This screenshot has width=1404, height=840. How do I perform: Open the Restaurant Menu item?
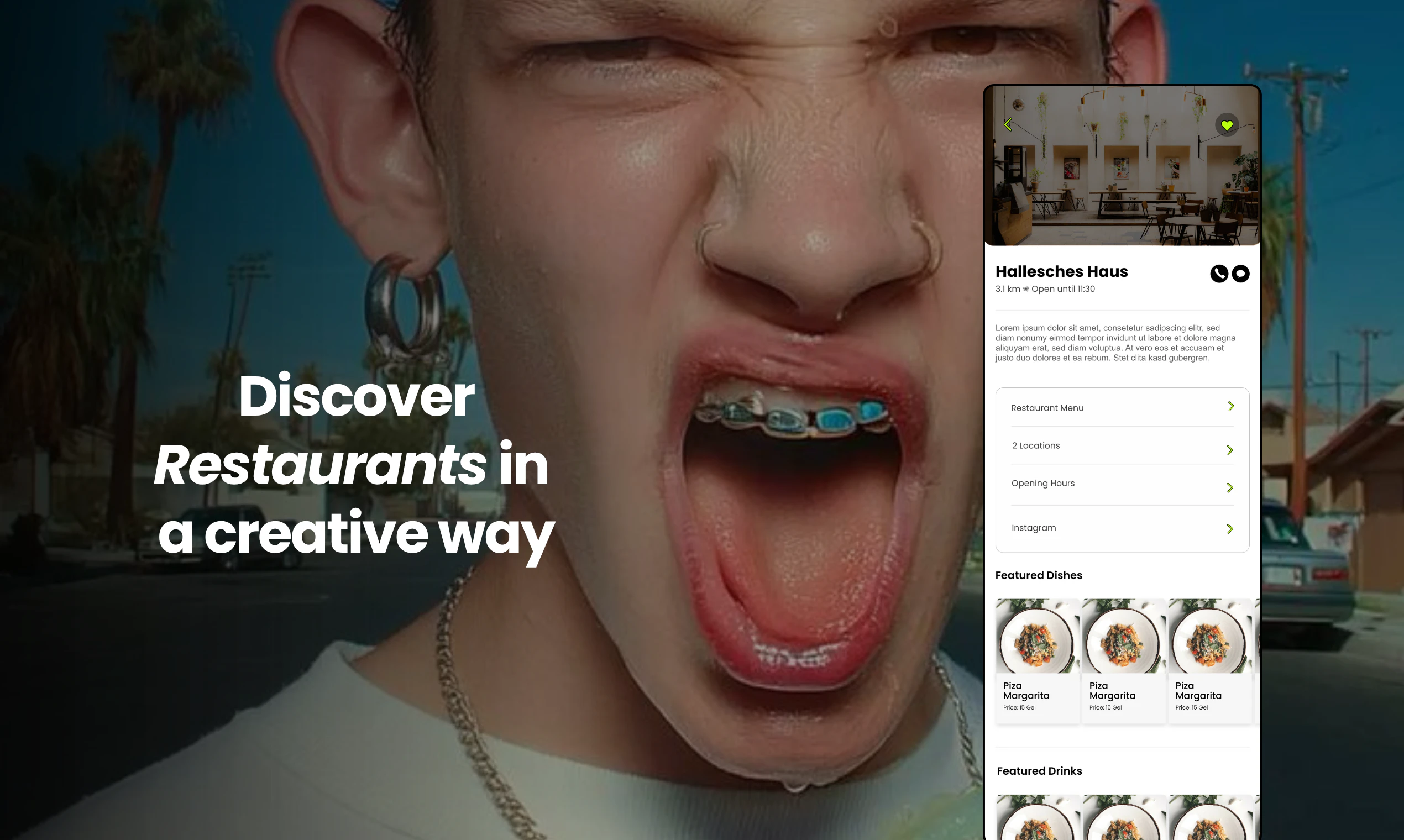point(1122,407)
